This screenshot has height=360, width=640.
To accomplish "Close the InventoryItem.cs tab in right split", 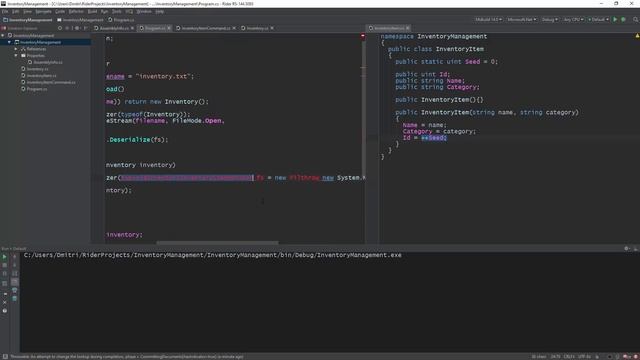I will [408, 28].
